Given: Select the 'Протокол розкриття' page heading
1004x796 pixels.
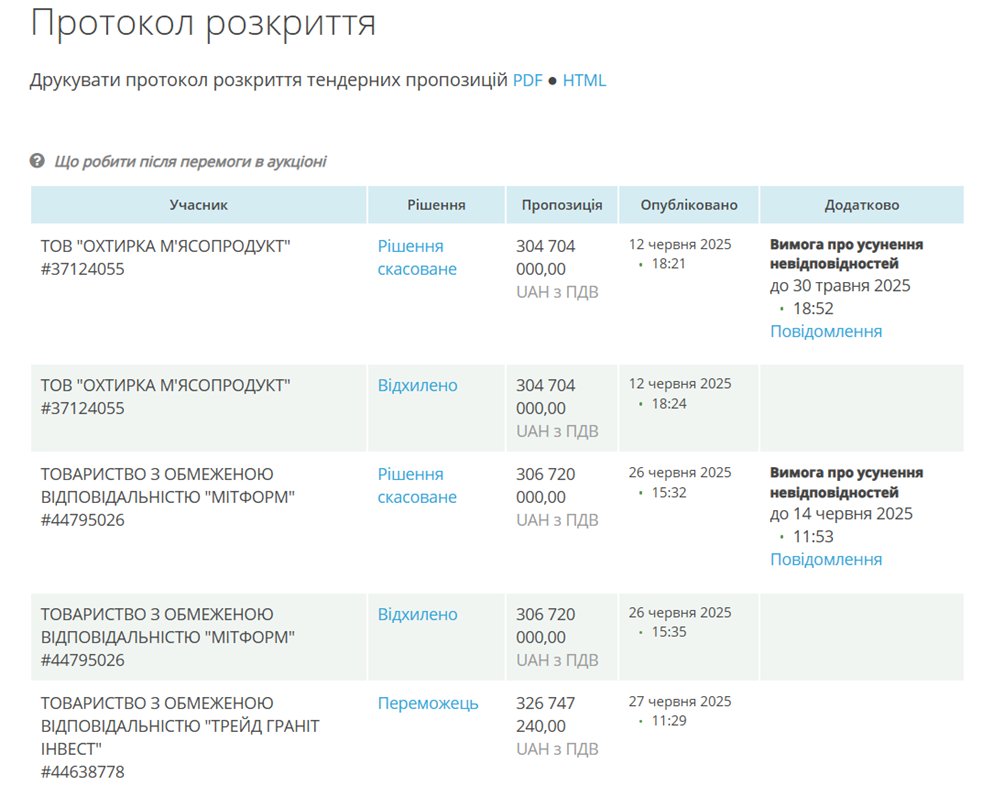Looking at the screenshot, I should [x=203, y=24].
